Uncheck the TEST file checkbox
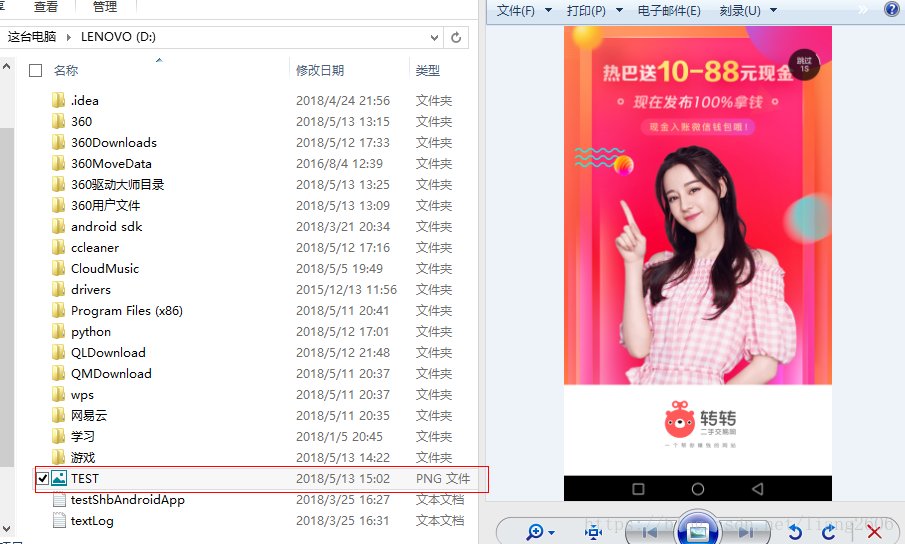Image resolution: width=905 pixels, height=544 pixels. [42, 478]
